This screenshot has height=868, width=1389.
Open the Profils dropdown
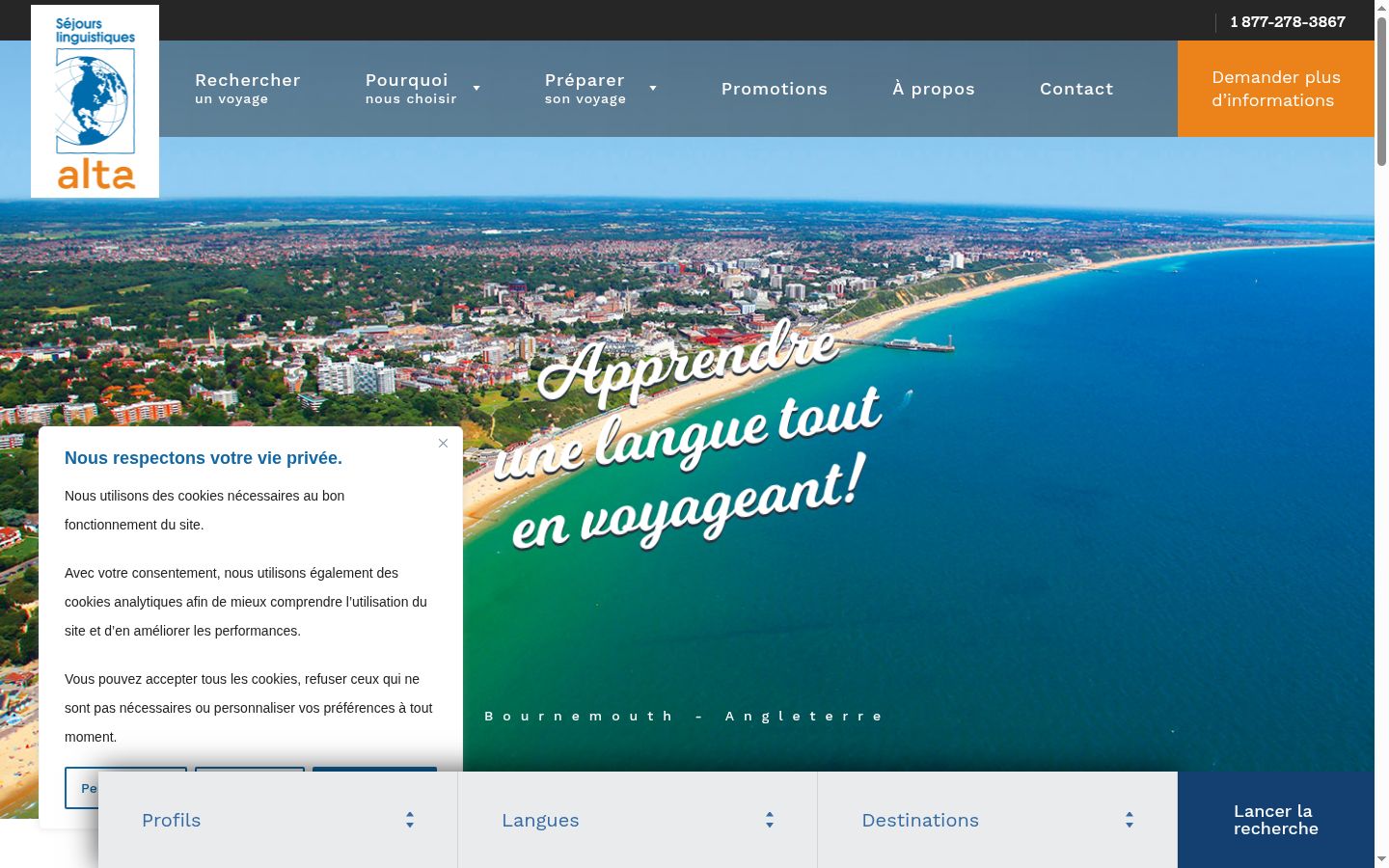coord(278,820)
